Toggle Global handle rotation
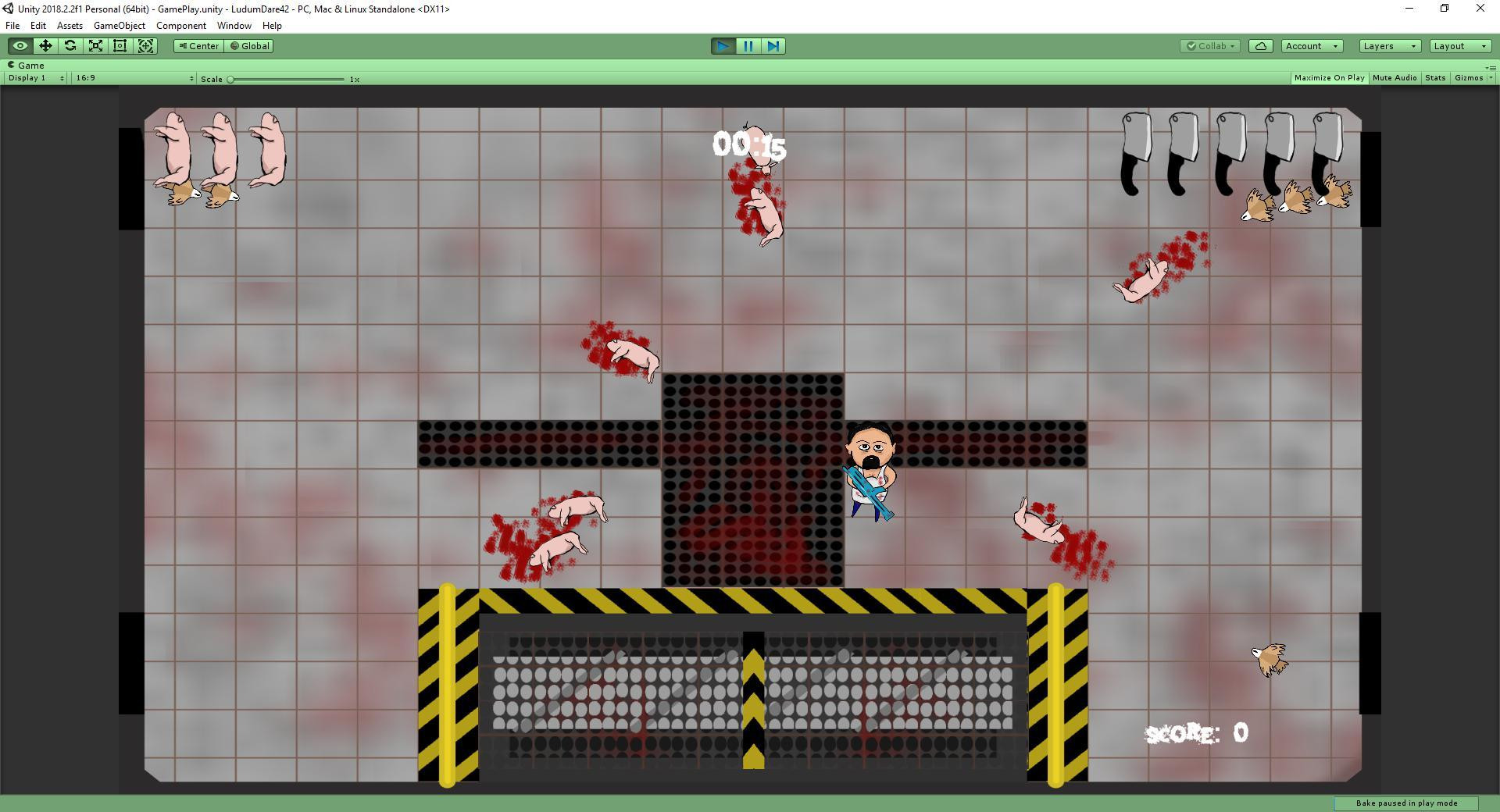 pyautogui.click(x=249, y=46)
